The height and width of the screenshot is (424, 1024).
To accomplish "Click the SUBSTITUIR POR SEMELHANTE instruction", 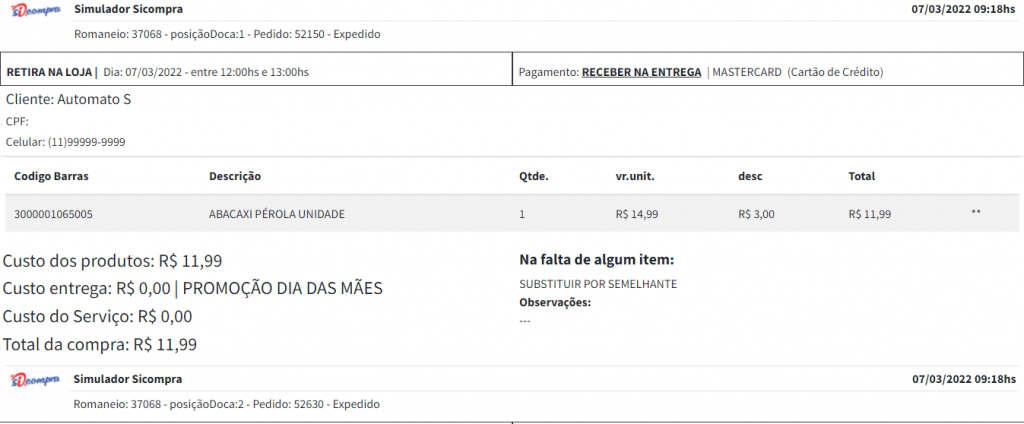I will [x=598, y=284].
